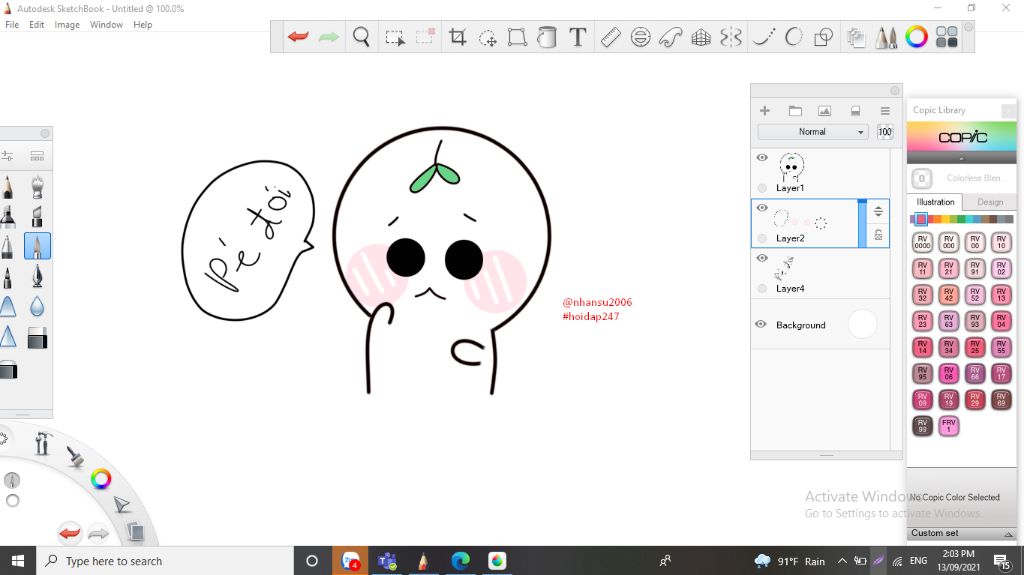Add a new layer with plus button

coord(765,111)
